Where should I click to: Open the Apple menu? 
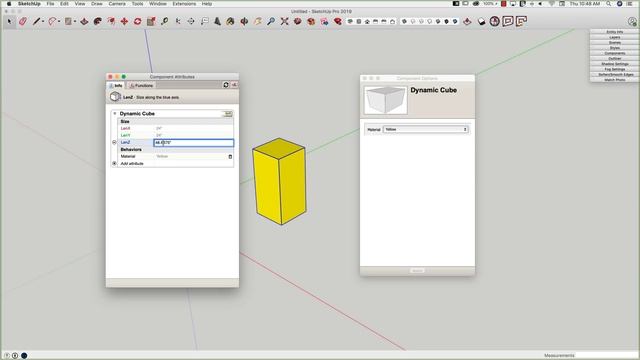9,4
